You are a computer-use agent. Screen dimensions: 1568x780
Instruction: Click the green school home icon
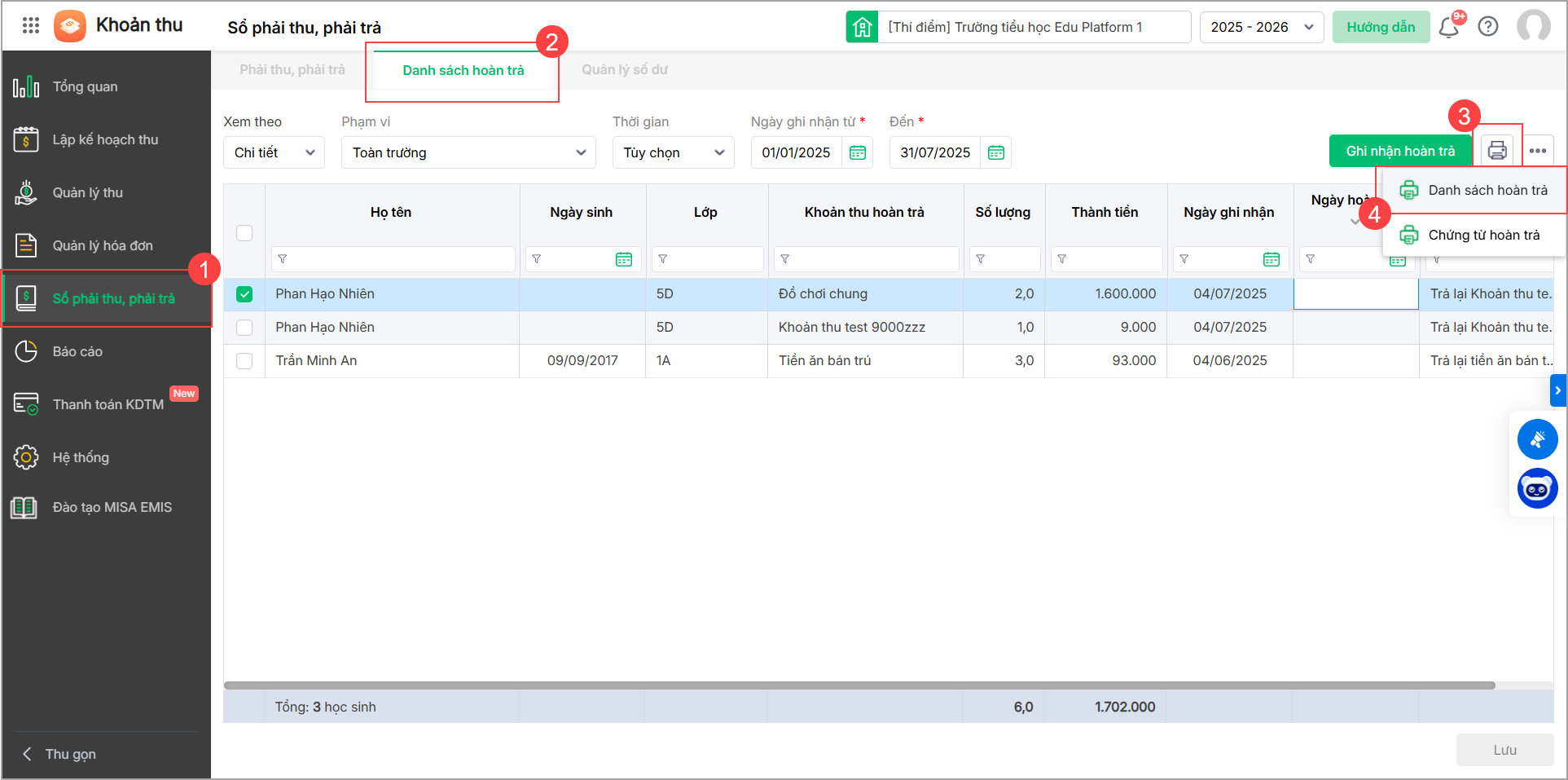[862, 27]
